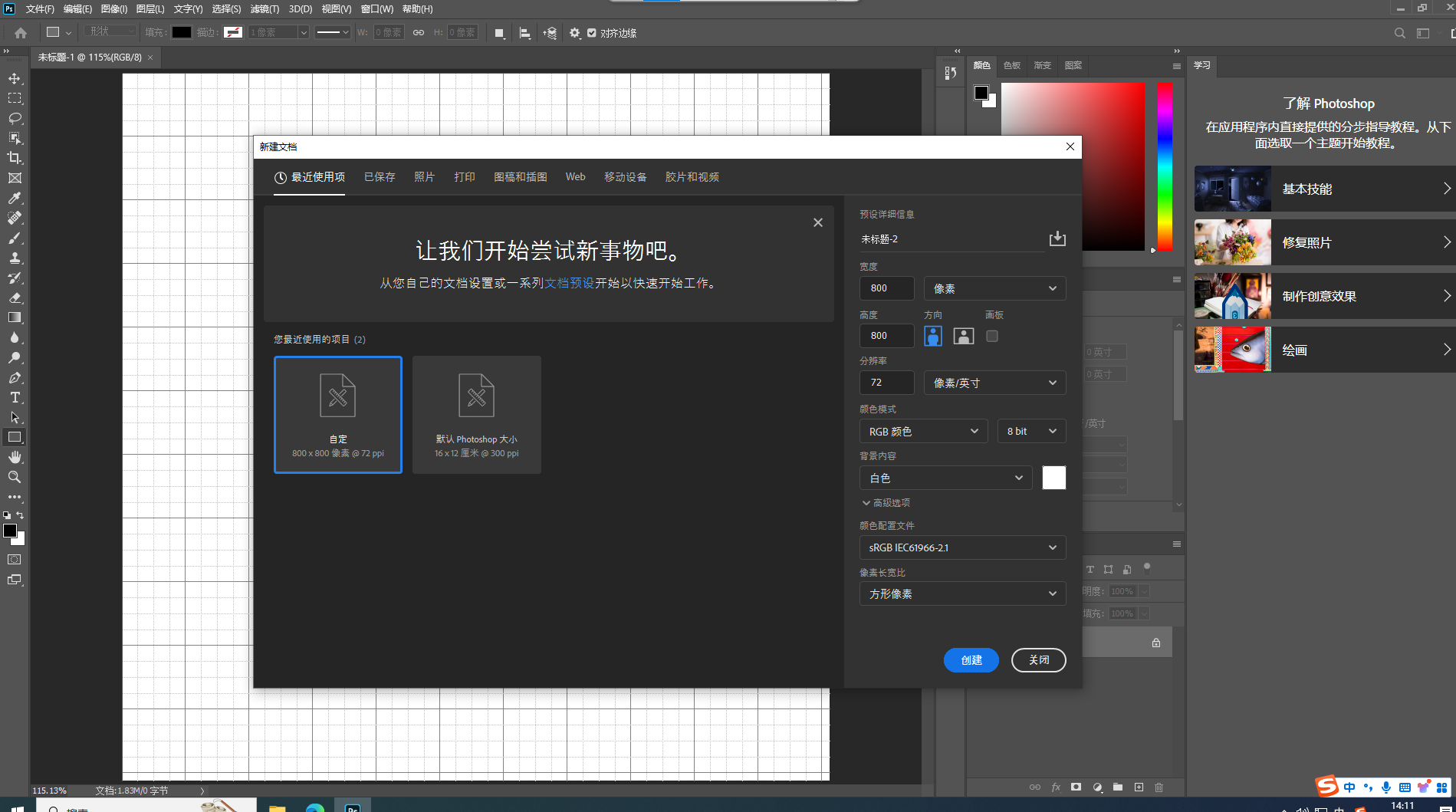Click the save document preset icon
Viewport: 1456px width, 812px height.
point(1057,238)
